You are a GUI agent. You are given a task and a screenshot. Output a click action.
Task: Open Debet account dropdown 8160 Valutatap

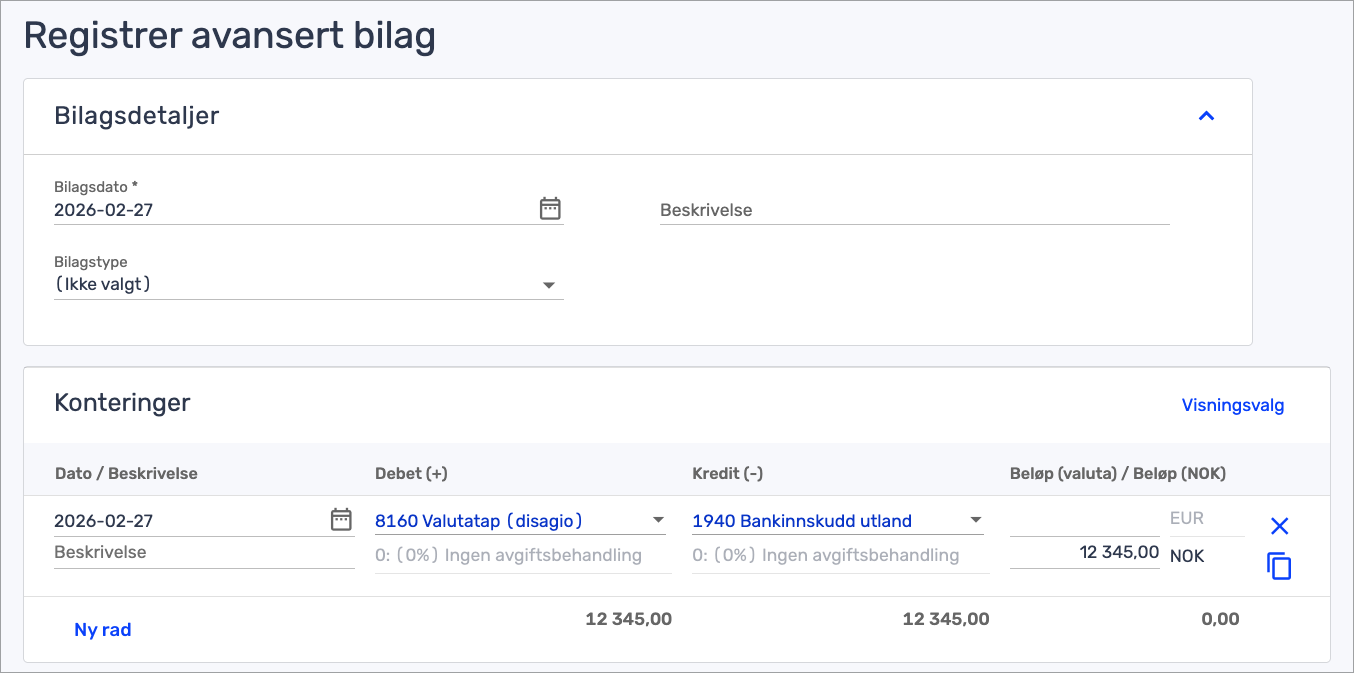(x=520, y=520)
